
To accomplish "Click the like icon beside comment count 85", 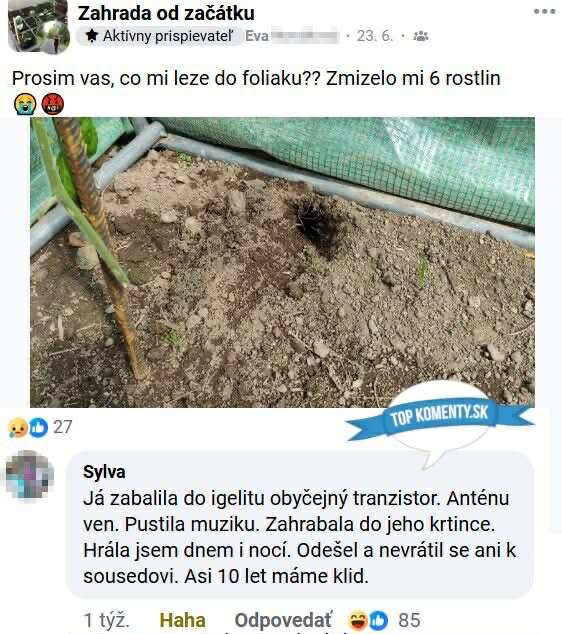I will tap(378, 620).
